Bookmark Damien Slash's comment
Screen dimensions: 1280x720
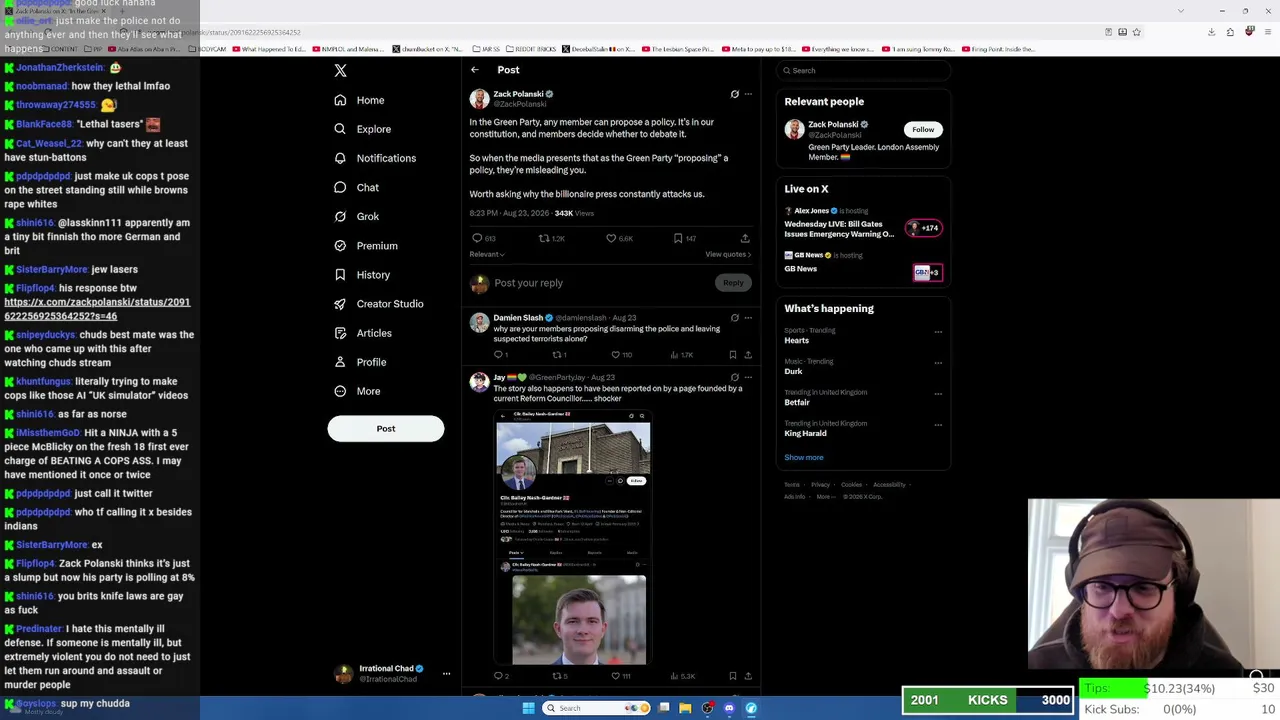733,355
